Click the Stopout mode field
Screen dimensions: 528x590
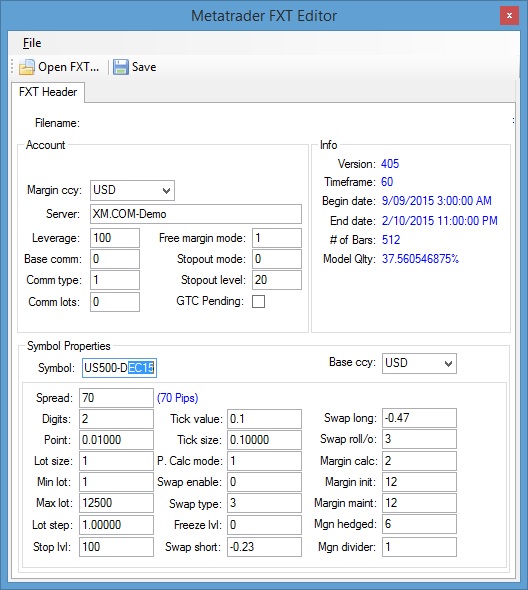coord(277,259)
